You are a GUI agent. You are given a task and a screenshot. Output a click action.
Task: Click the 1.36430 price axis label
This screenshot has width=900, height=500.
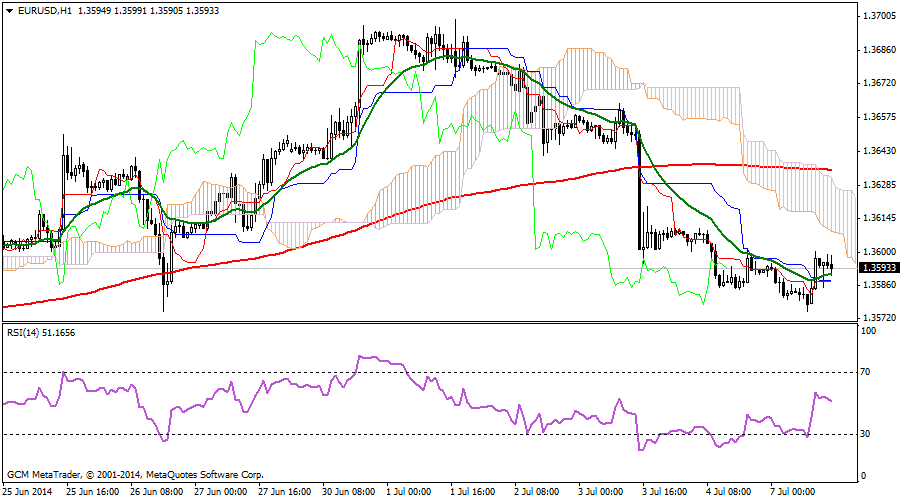879,151
